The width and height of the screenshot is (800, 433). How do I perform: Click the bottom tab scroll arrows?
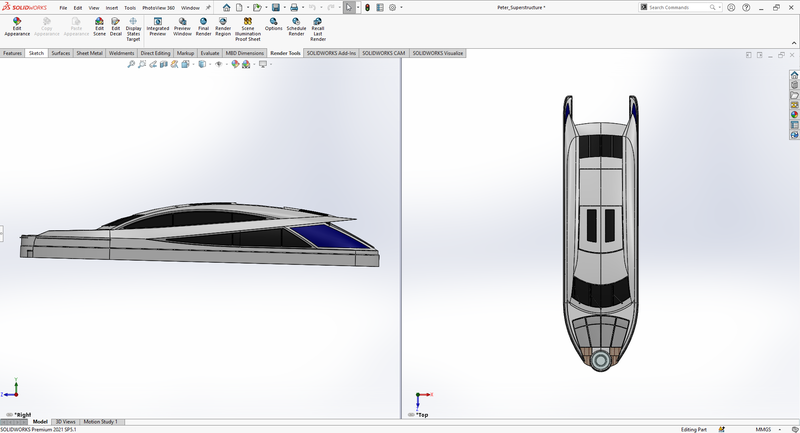13,422
